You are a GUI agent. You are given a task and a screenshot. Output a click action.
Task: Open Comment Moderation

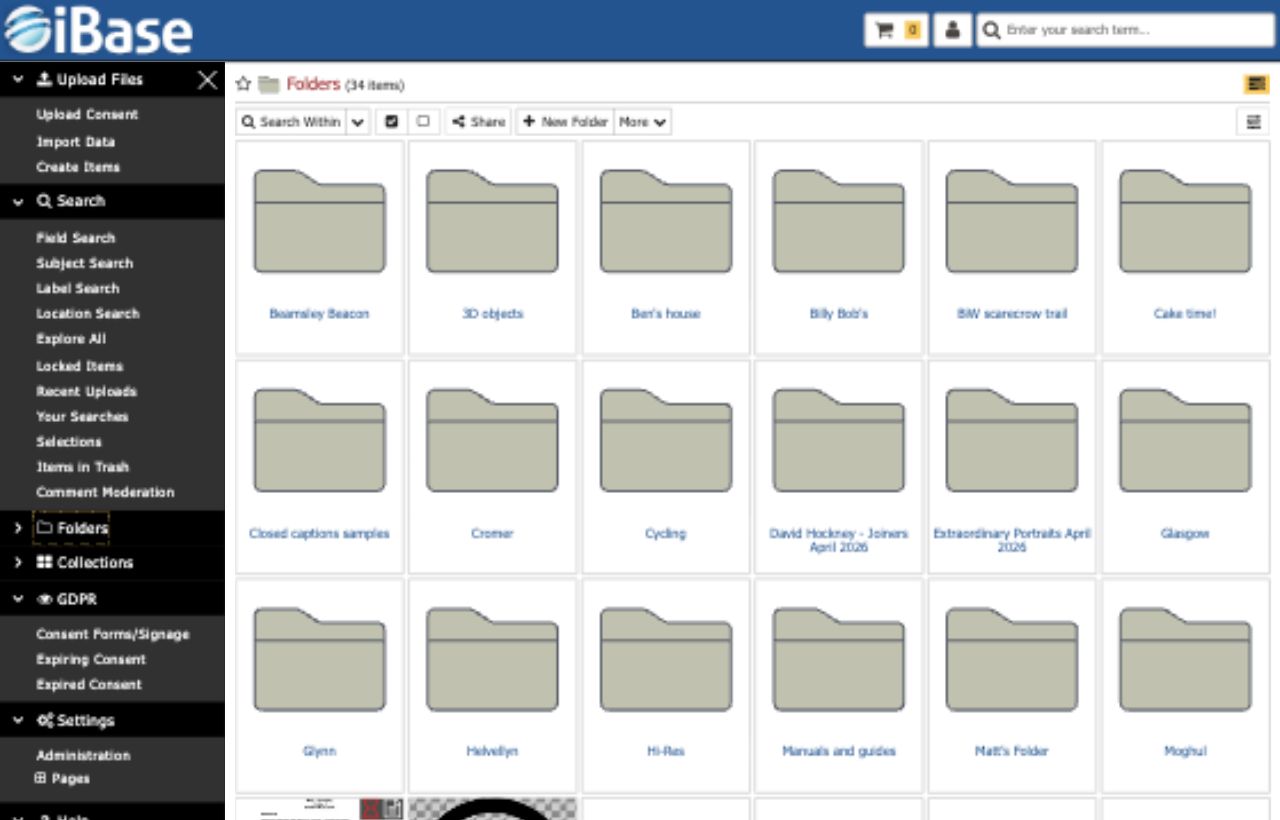tap(105, 492)
